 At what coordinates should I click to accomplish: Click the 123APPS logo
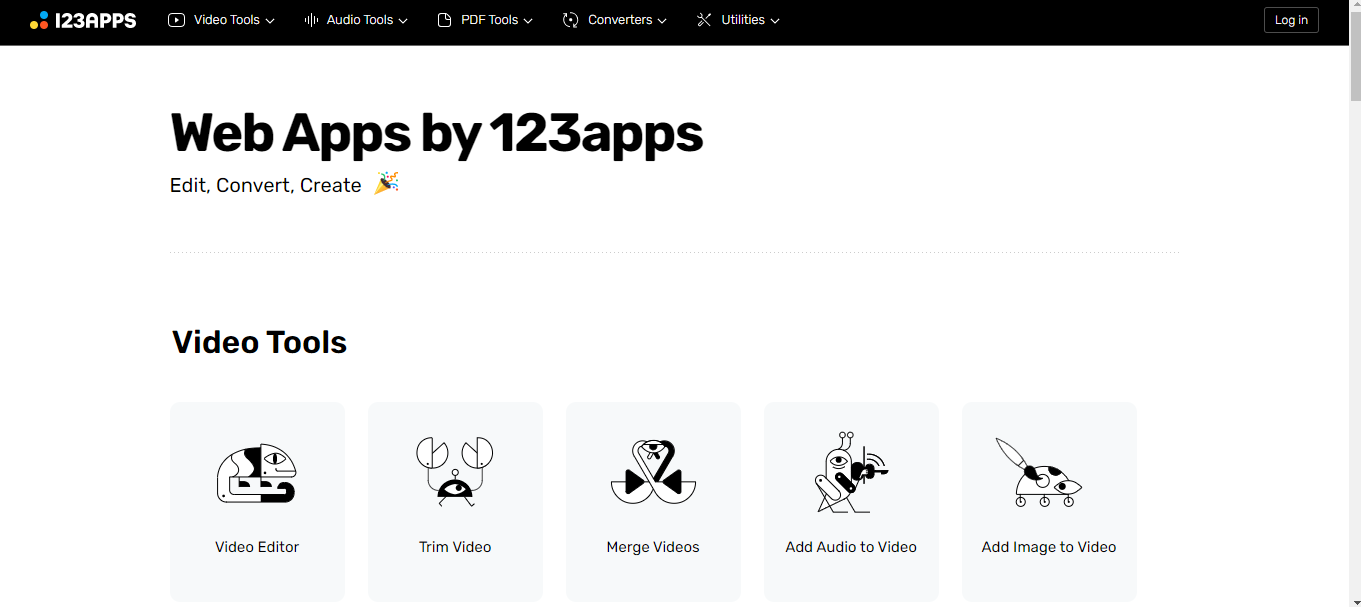tap(83, 20)
